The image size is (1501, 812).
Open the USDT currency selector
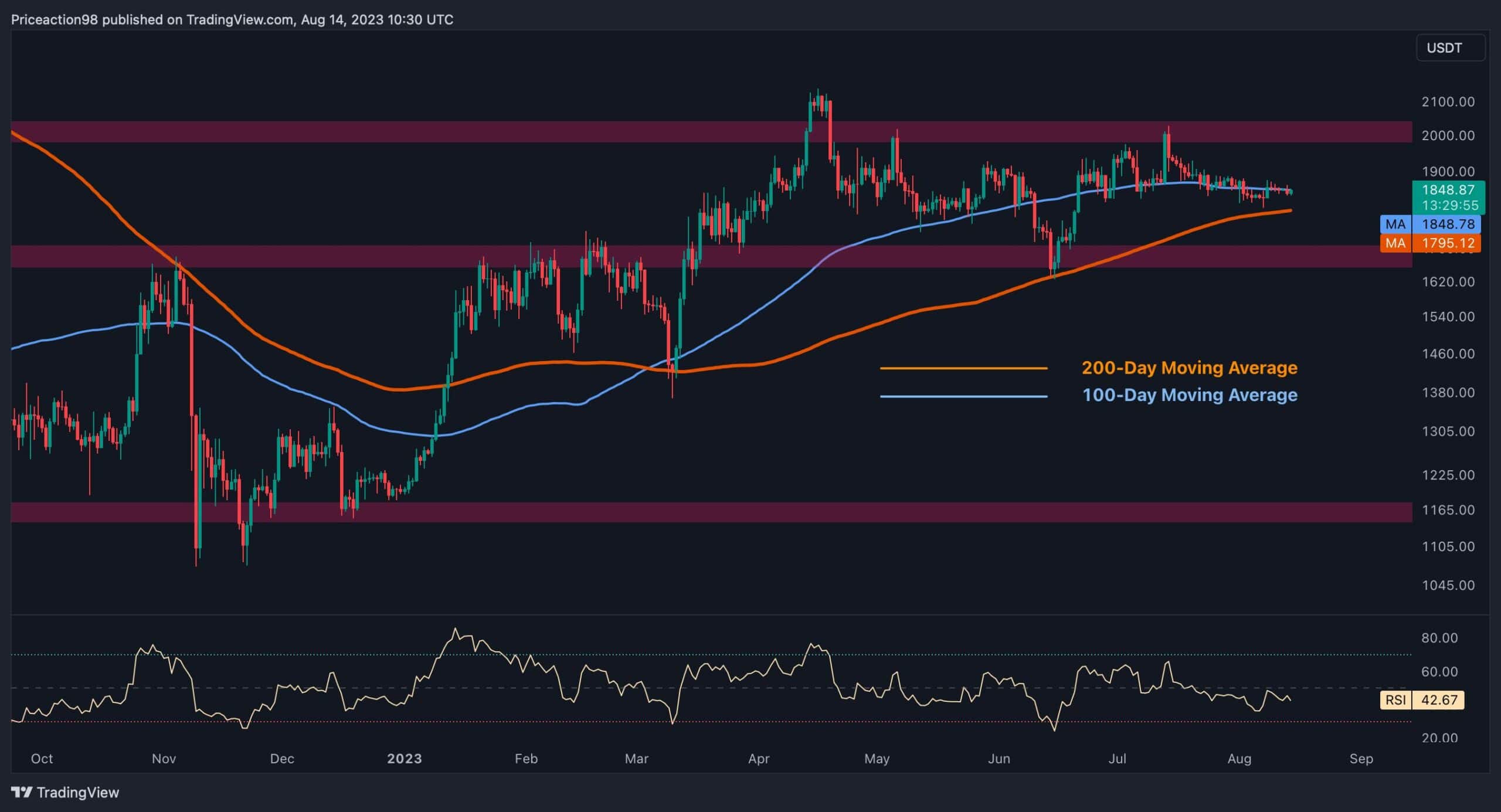[1450, 48]
